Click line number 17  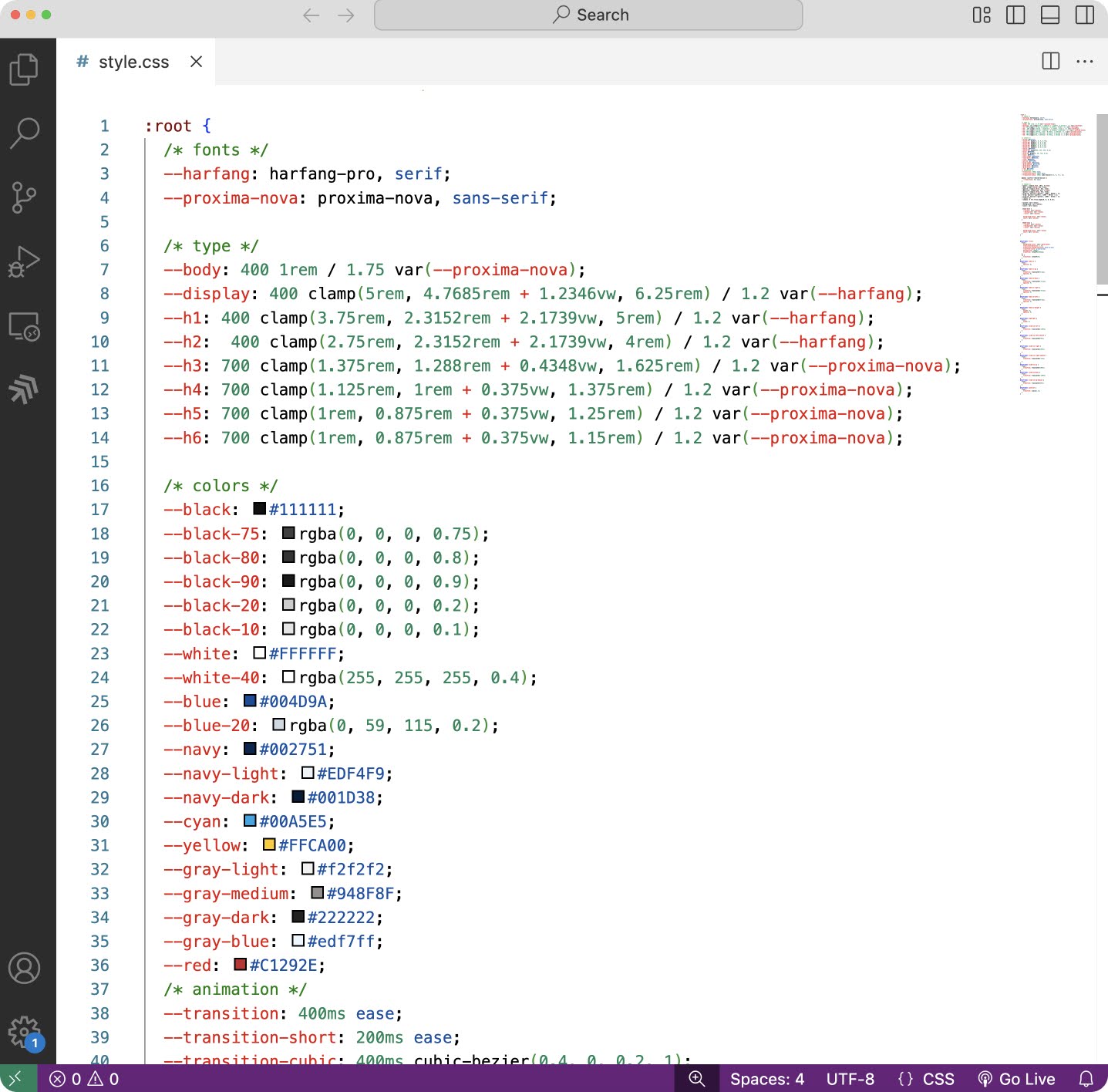[100, 510]
